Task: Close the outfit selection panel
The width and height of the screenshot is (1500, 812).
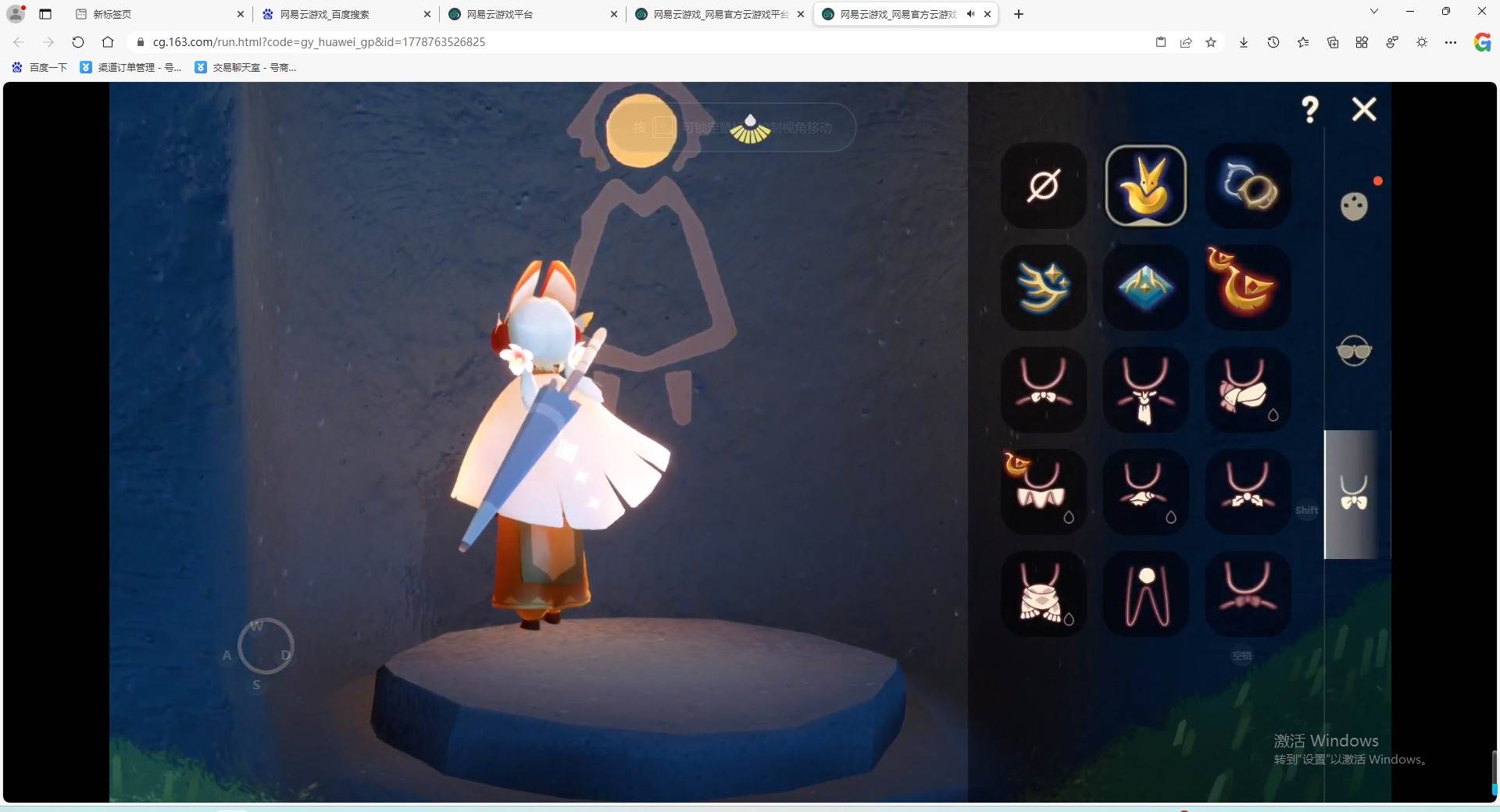Action: 1364,109
